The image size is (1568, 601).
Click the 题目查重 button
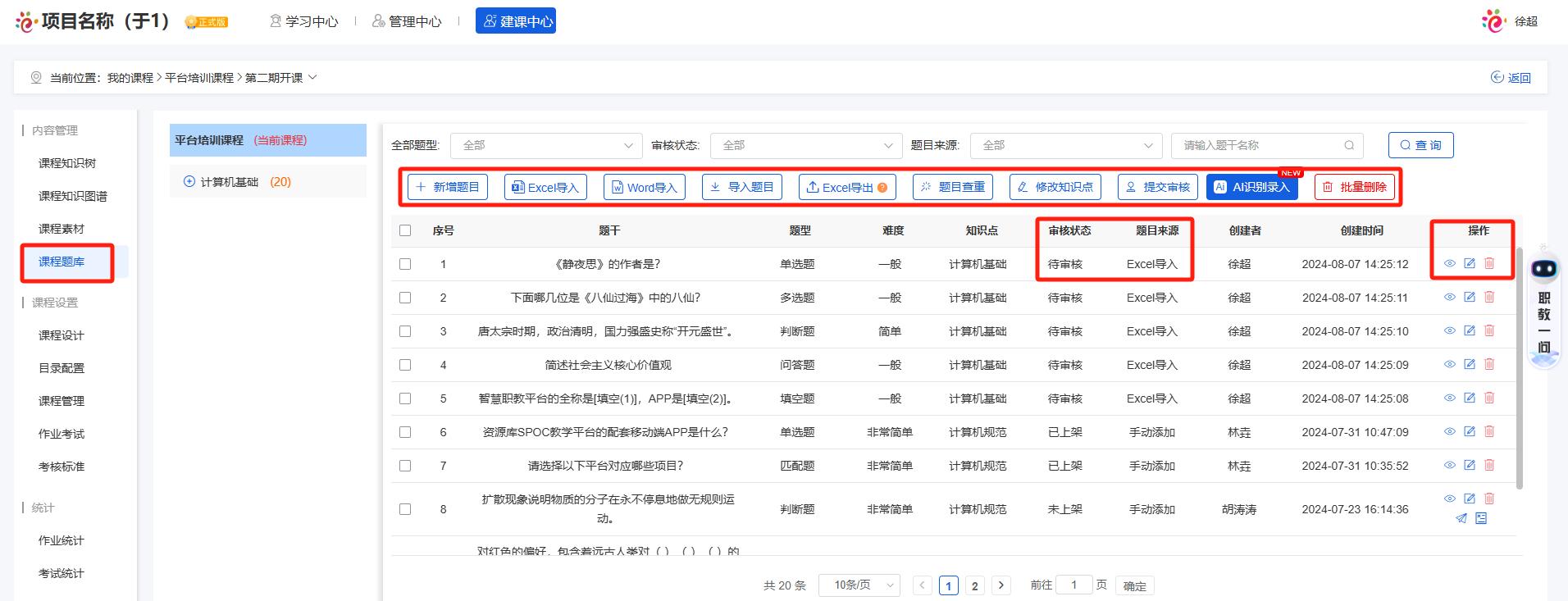(x=953, y=187)
